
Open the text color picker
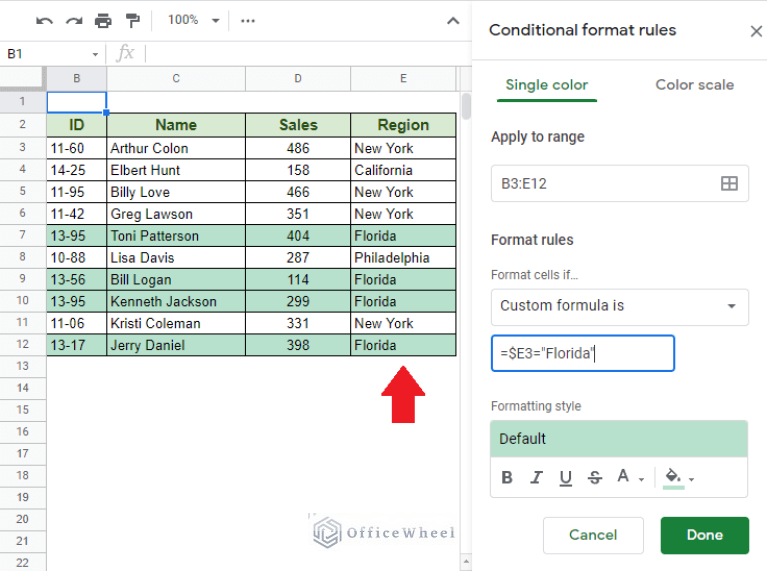(x=628, y=478)
